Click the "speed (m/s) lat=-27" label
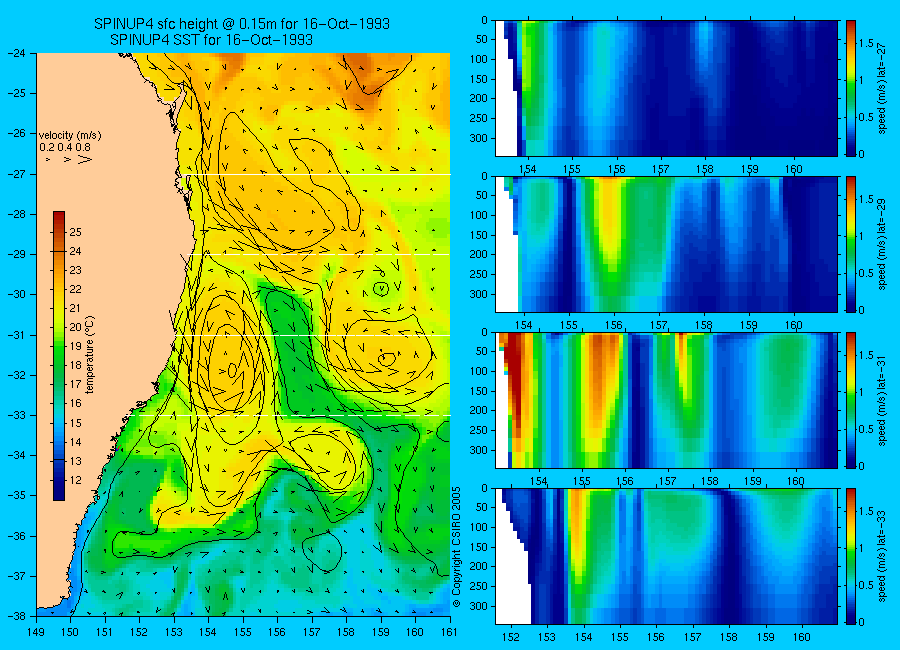Image resolution: width=900 pixels, height=650 pixels. pyautogui.click(x=882, y=88)
